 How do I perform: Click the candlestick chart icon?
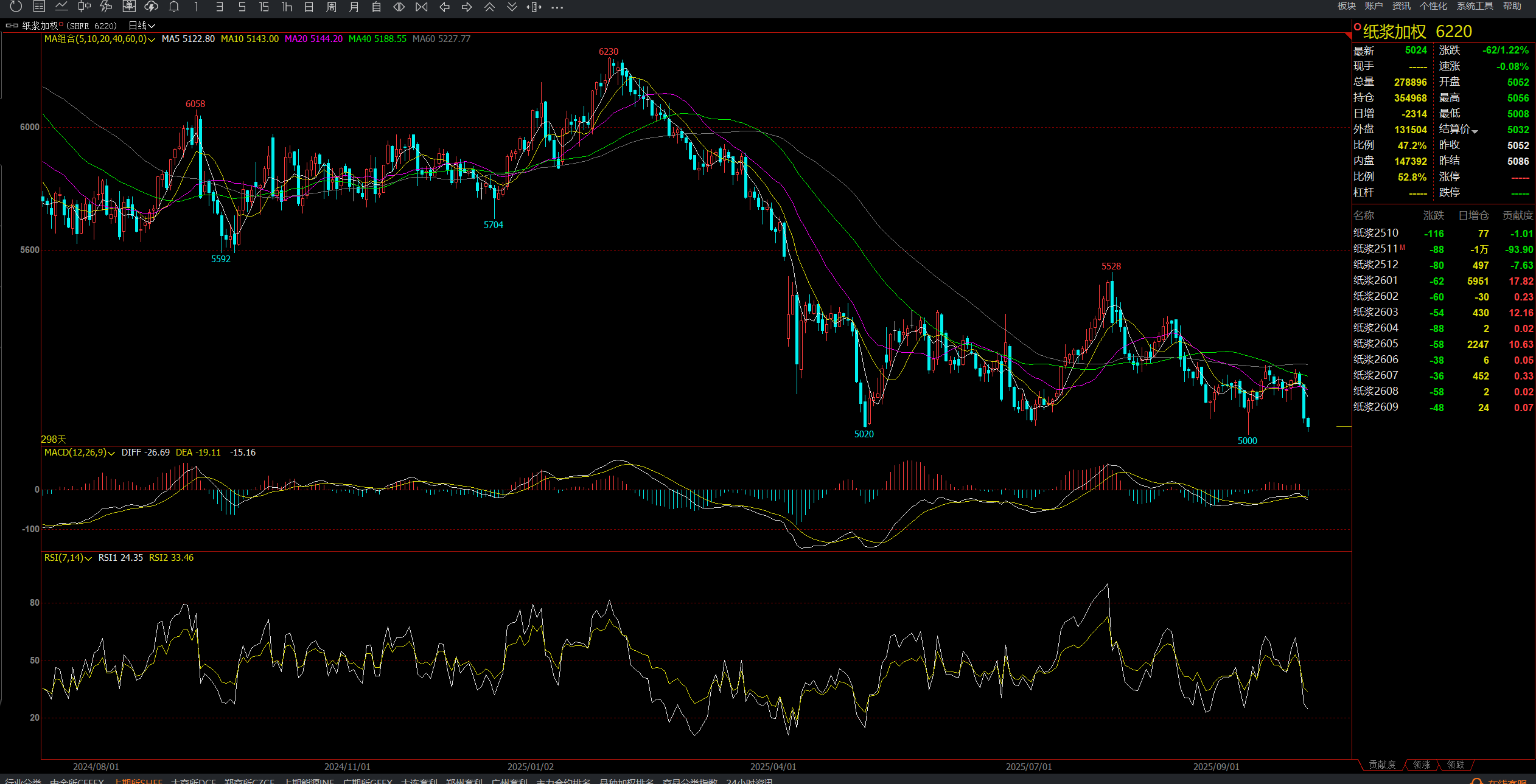84,7
